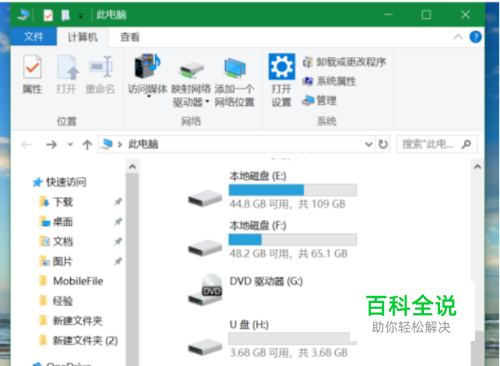Open the File (文件) tab

coord(34,37)
